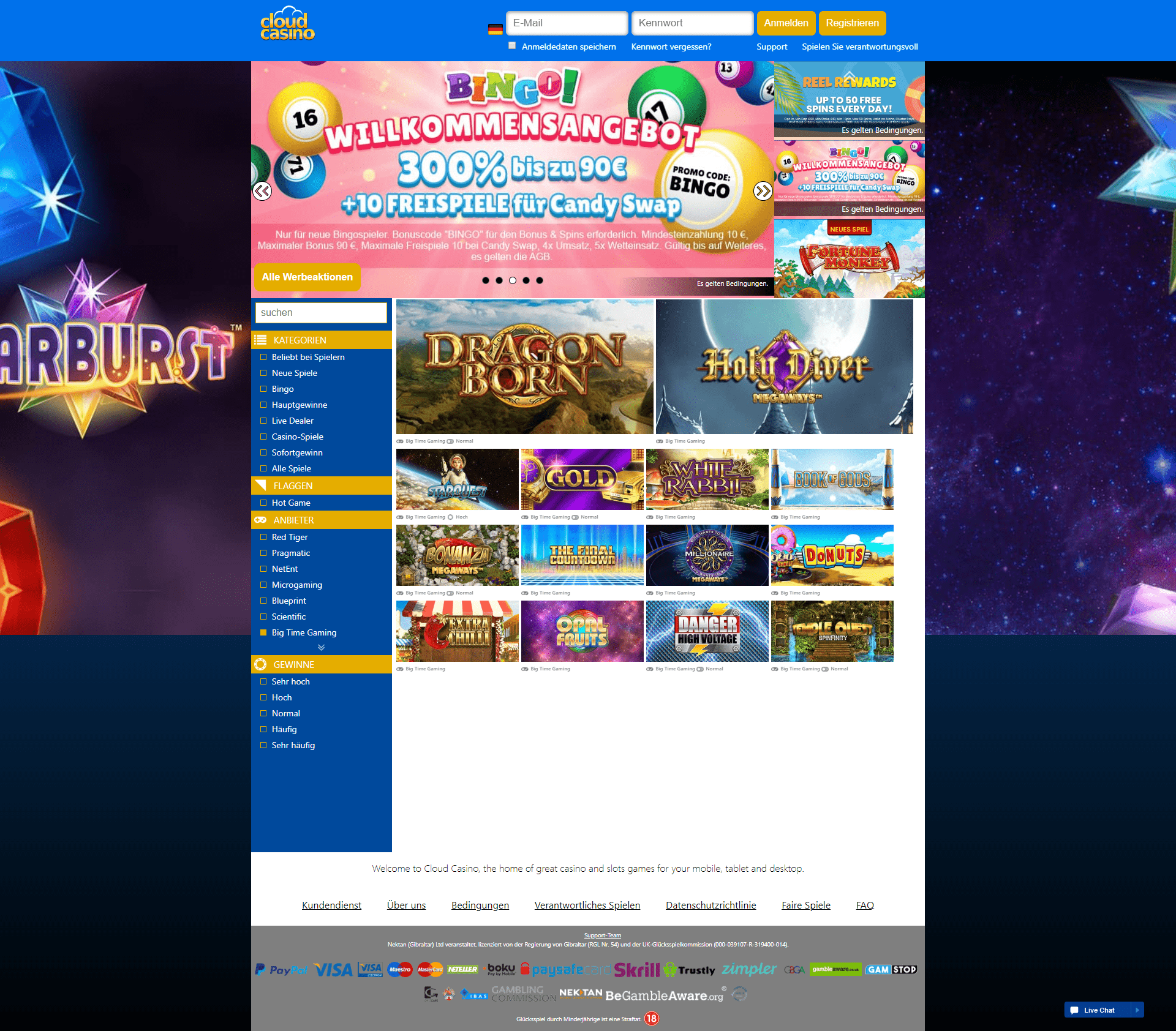Expand the Live Chat side arrow

pyautogui.click(x=1137, y=1010)
